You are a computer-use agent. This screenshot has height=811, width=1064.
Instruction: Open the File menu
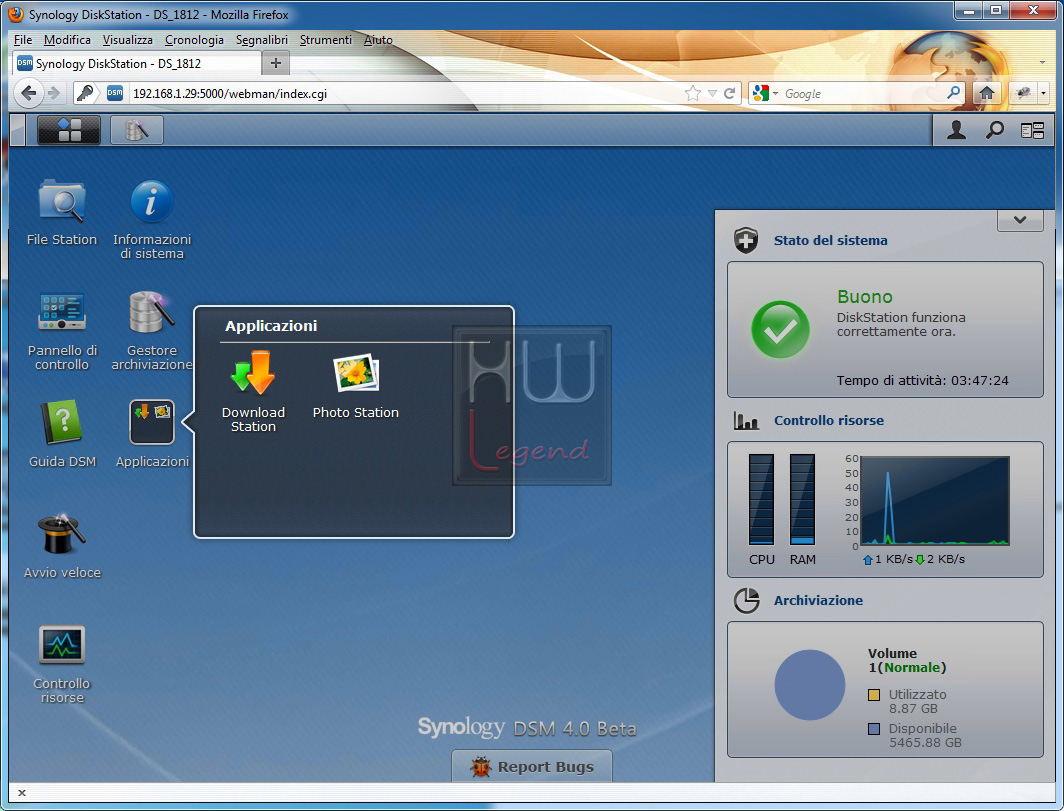(x=22, y=40)
